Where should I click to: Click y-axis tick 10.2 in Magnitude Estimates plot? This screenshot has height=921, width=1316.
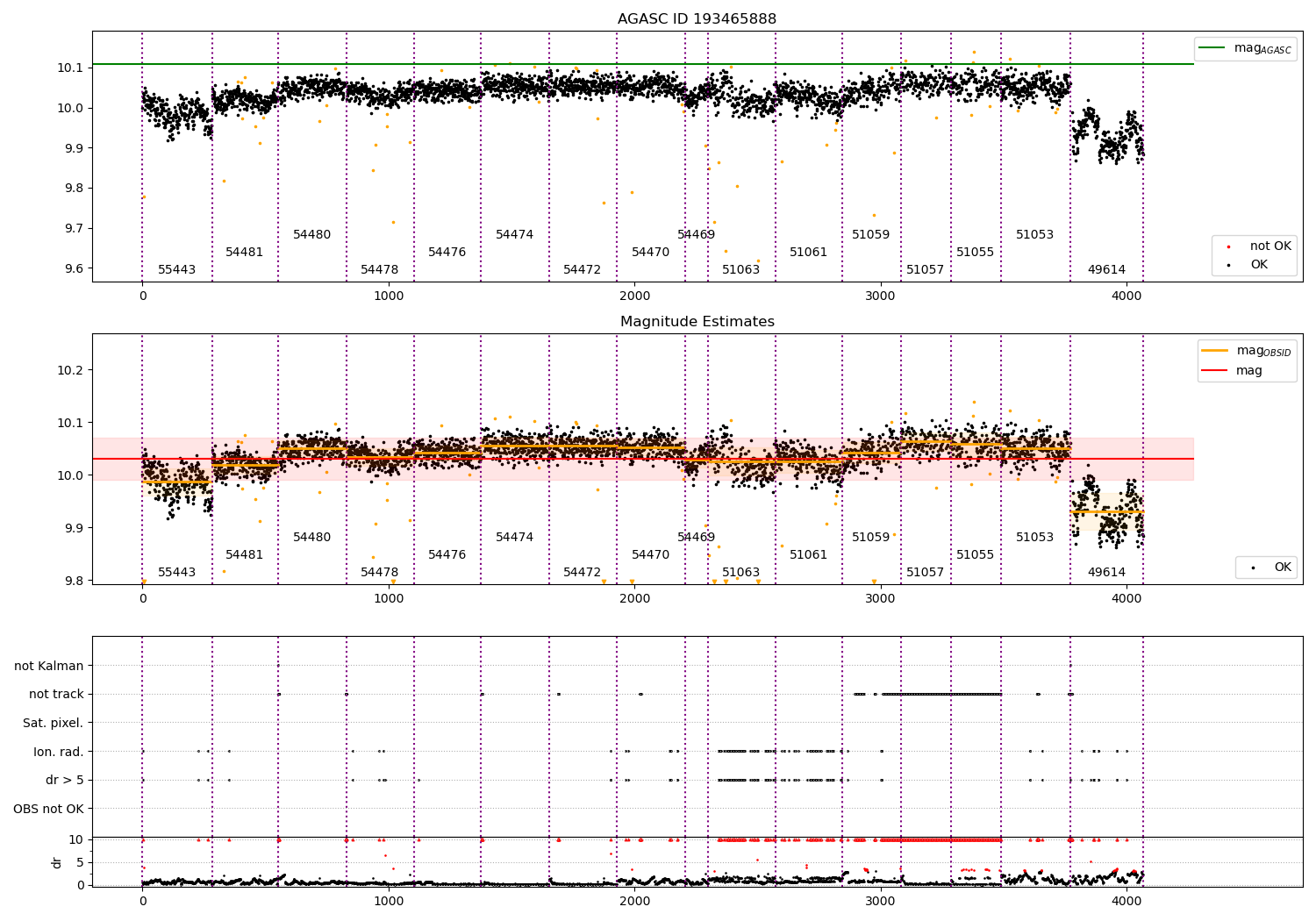coord(69,371)
